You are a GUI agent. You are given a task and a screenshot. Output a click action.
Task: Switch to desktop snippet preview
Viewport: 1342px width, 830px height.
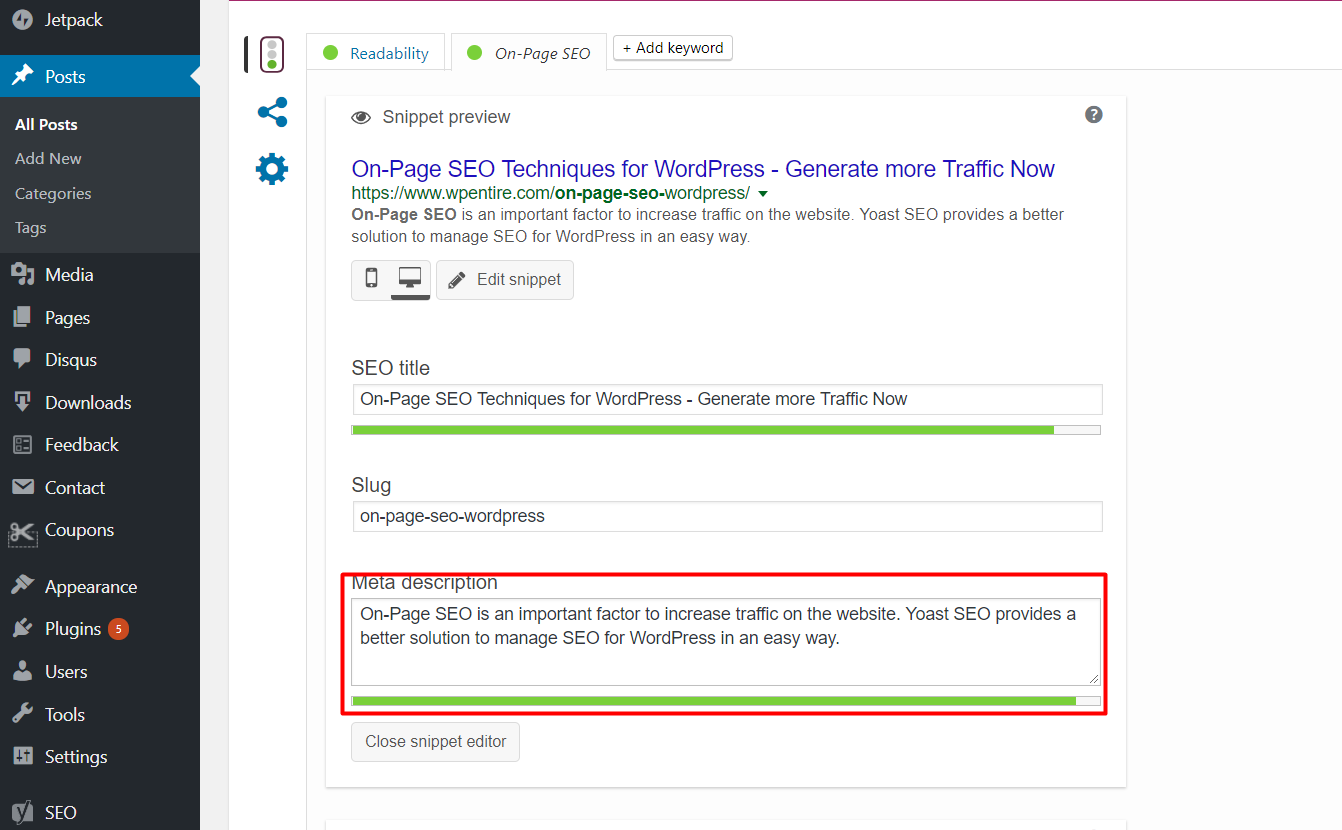pyautogui.click(x=410, y=279)
